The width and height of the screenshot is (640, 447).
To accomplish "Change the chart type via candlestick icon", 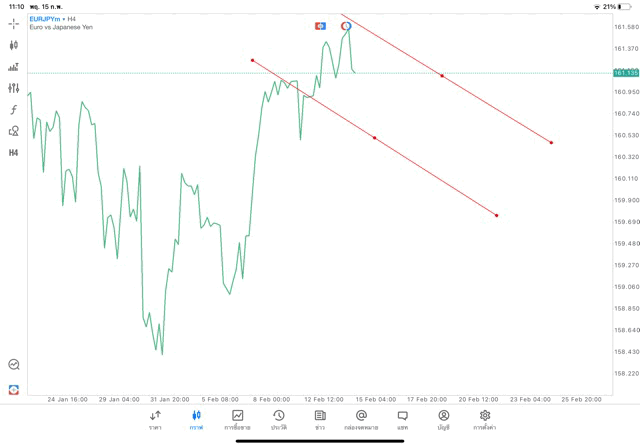I will click(14, 45).
